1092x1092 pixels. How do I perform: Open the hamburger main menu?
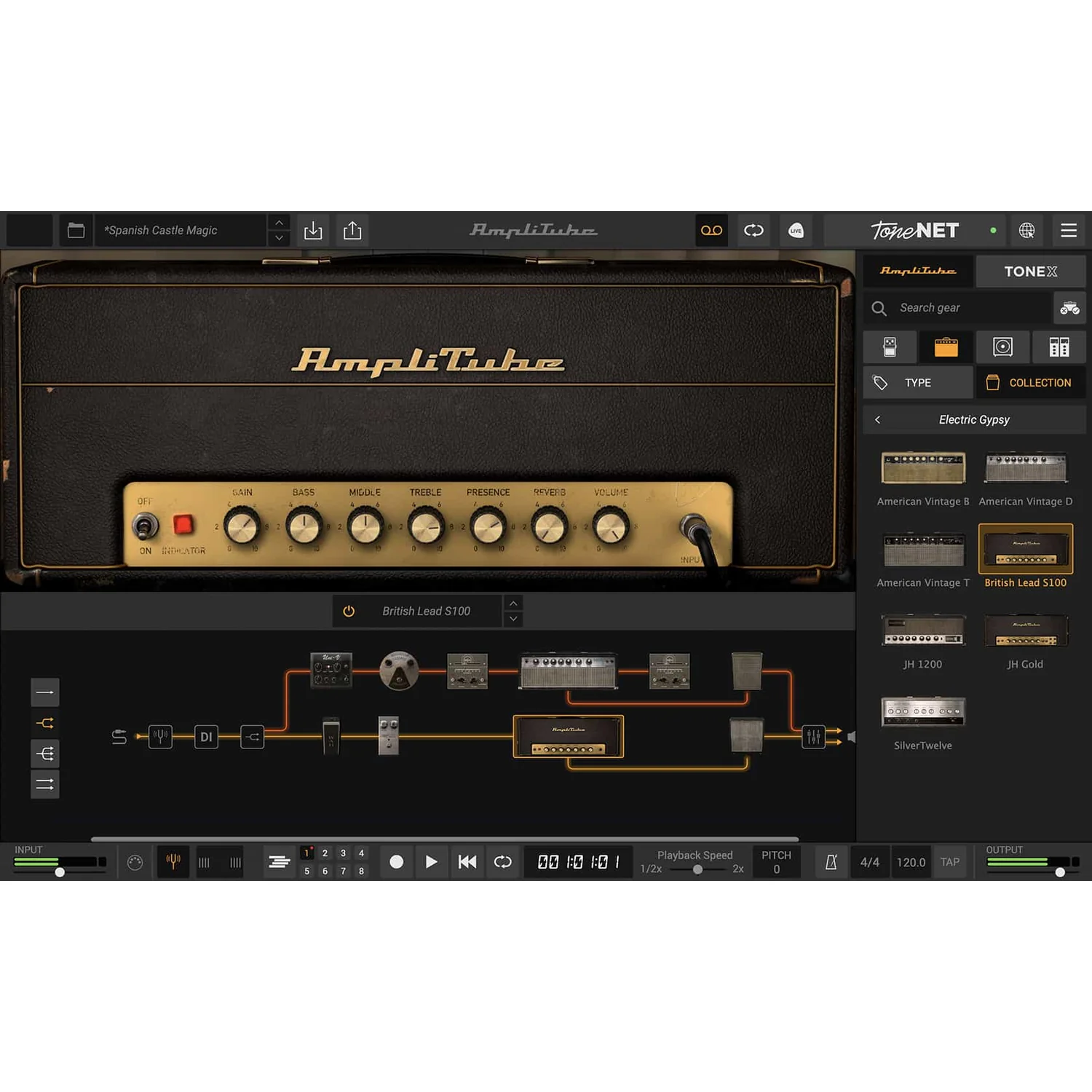(1069, 231)
